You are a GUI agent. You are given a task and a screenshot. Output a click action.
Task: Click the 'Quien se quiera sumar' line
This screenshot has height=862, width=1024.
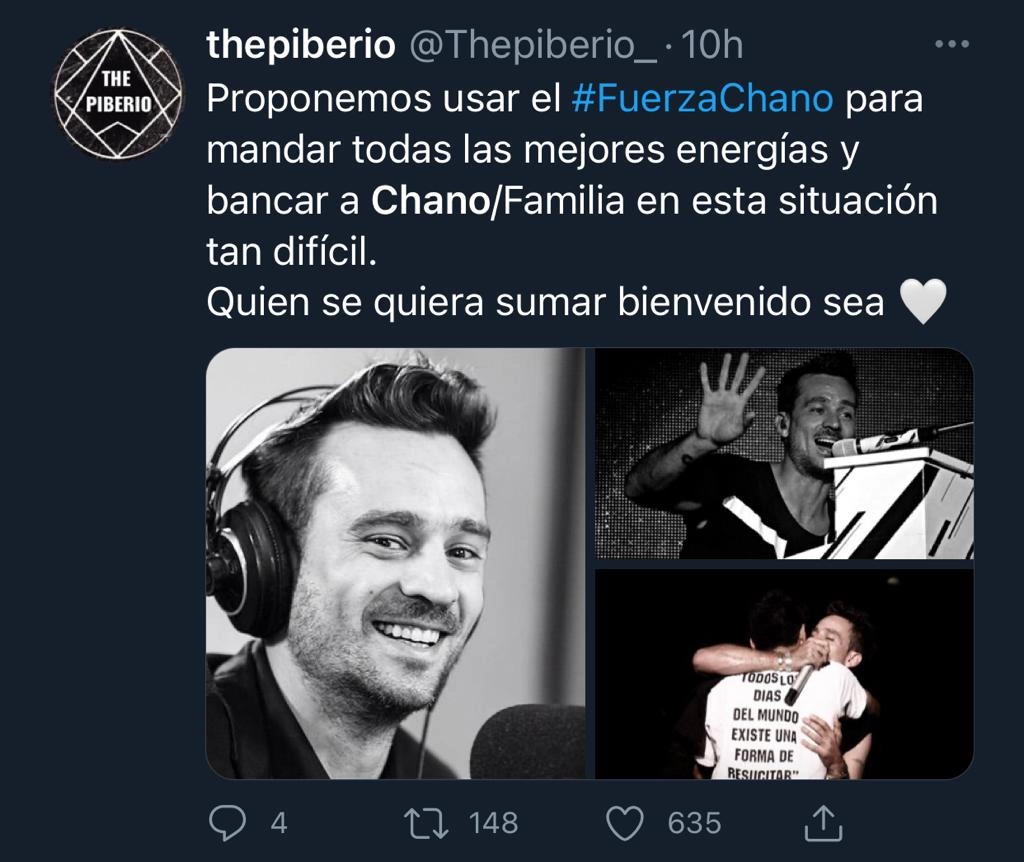577,302
